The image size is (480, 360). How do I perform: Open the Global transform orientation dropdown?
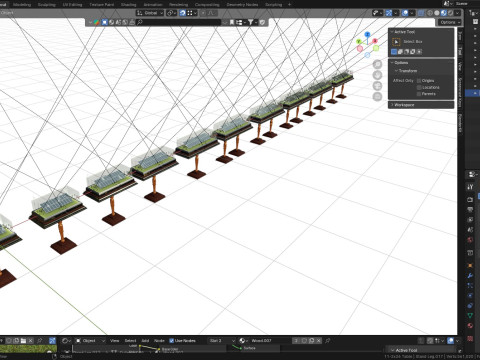[150, 13]
